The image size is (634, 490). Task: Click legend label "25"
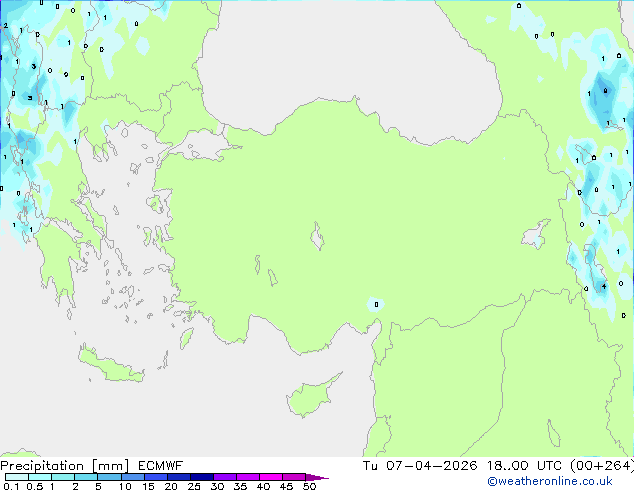click(194, 486)
